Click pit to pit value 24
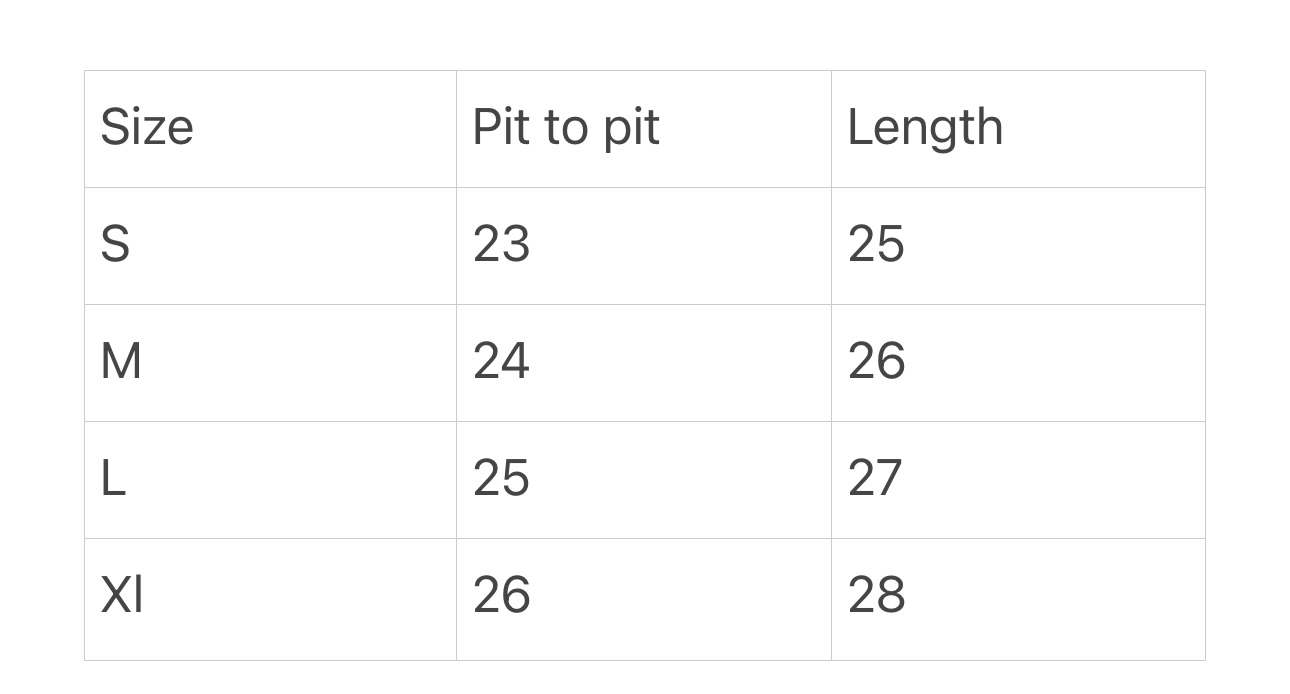 click(x=501, y=362)
